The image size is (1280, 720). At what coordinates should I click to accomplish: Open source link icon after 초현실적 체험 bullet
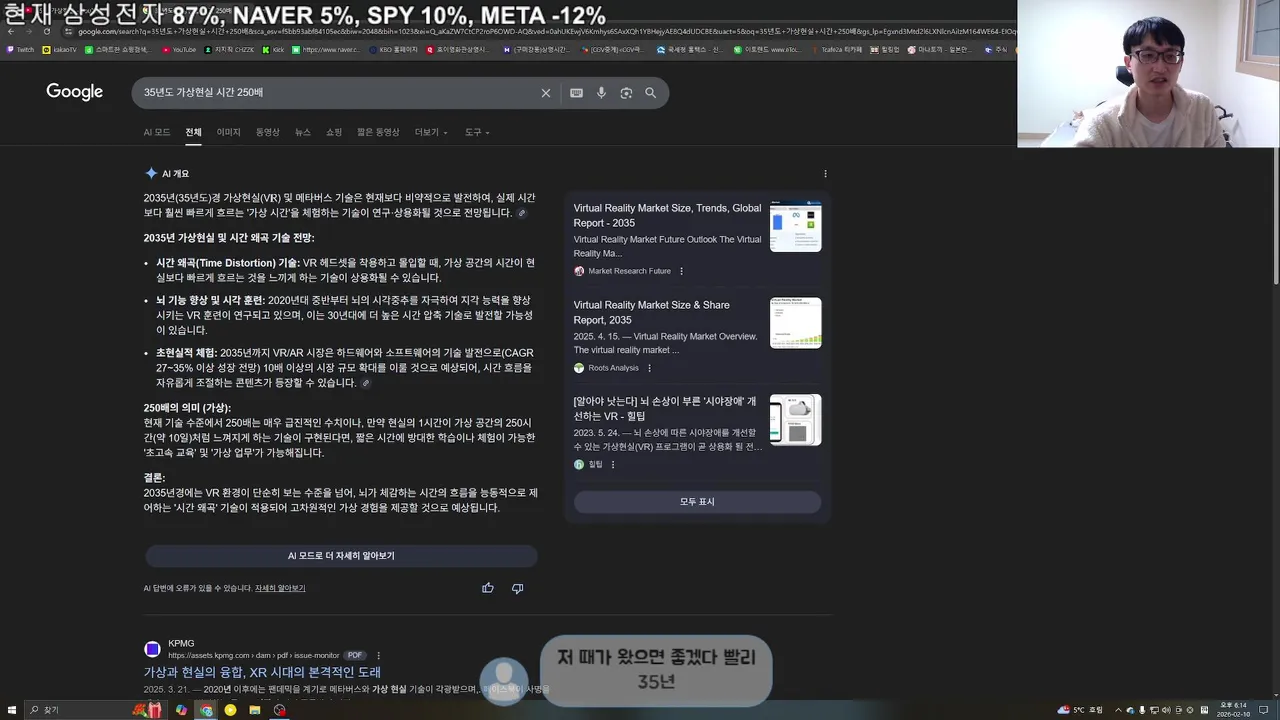click(x=365, y=383)
